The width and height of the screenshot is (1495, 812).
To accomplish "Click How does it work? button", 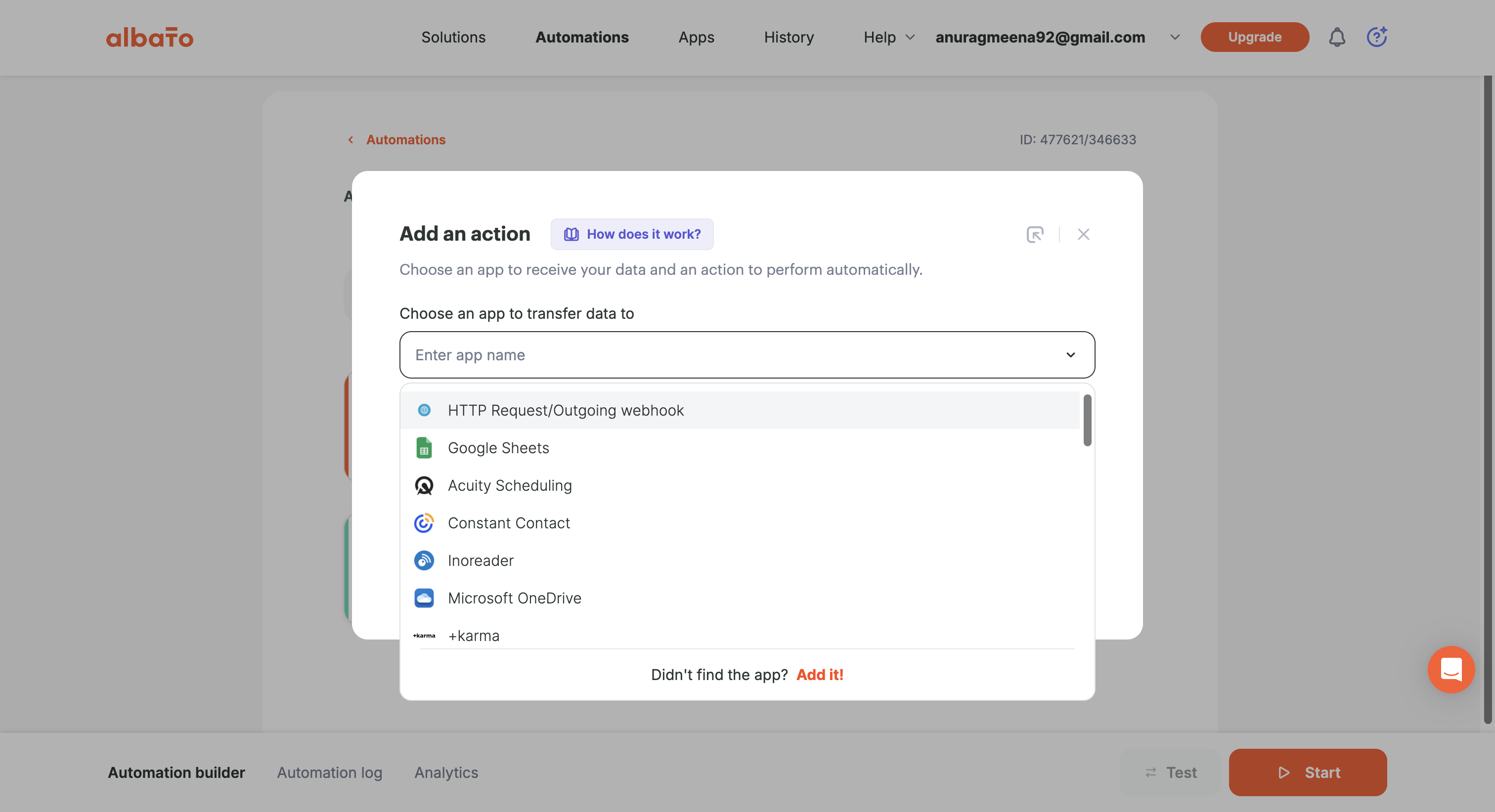I will pos(632,234).
